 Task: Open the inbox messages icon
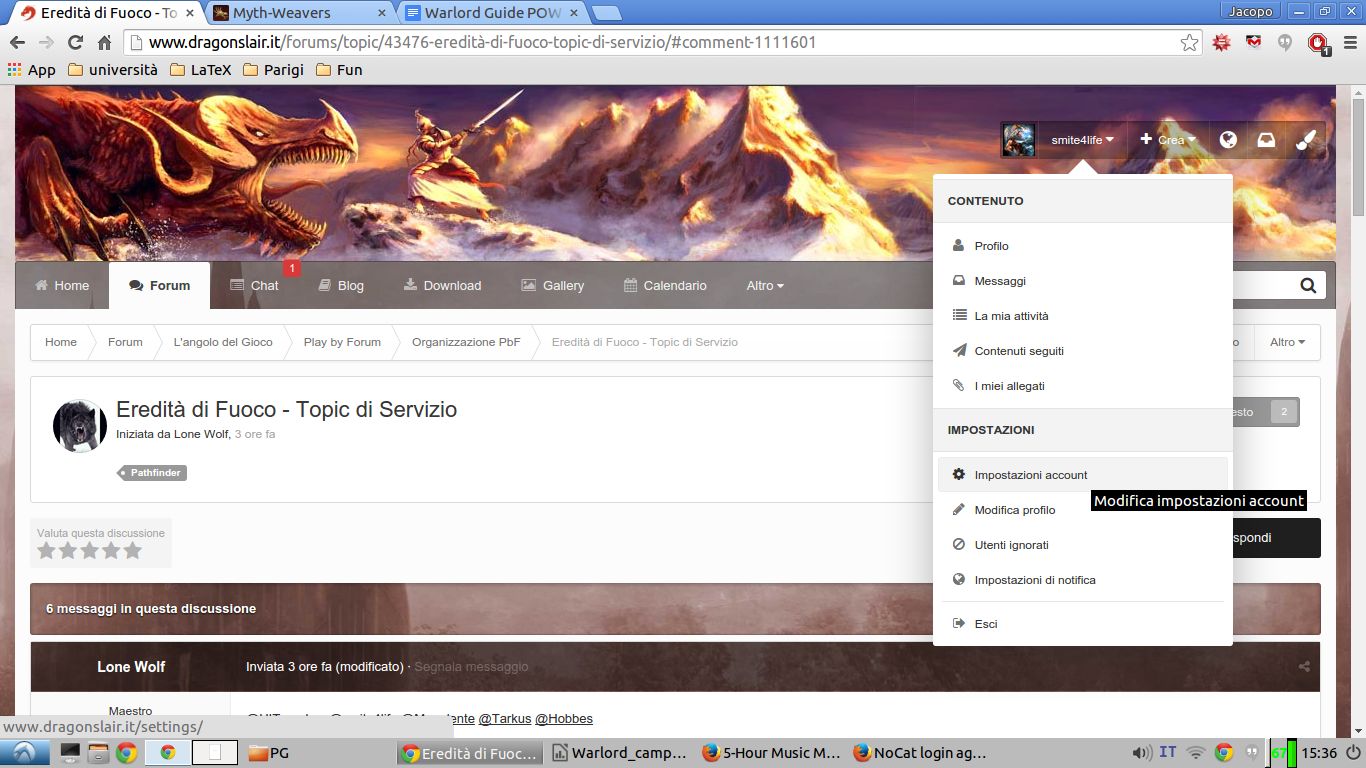point(1266,140)
